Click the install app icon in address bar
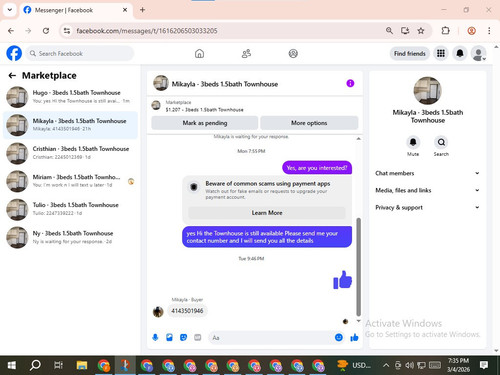This screenshot has height=375, width=500. [x=405, y=31]
